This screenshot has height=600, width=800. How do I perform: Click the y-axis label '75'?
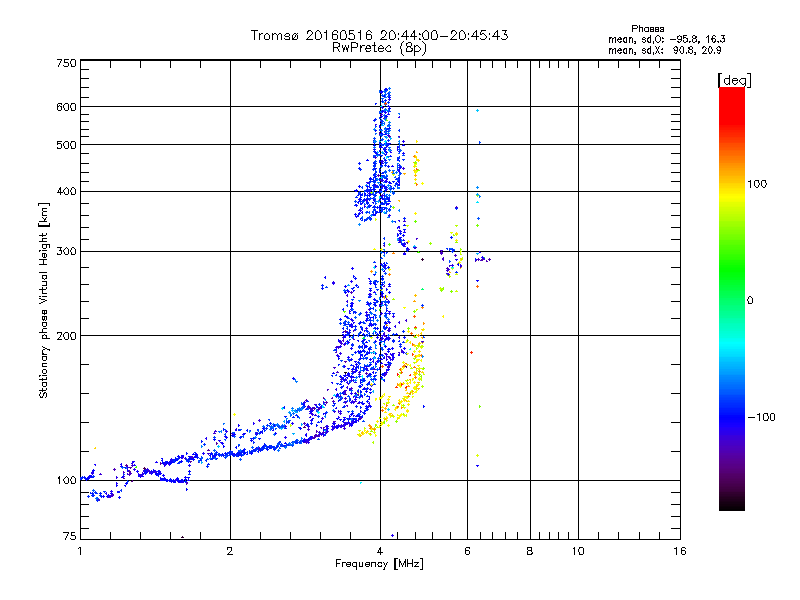point(70,536)
